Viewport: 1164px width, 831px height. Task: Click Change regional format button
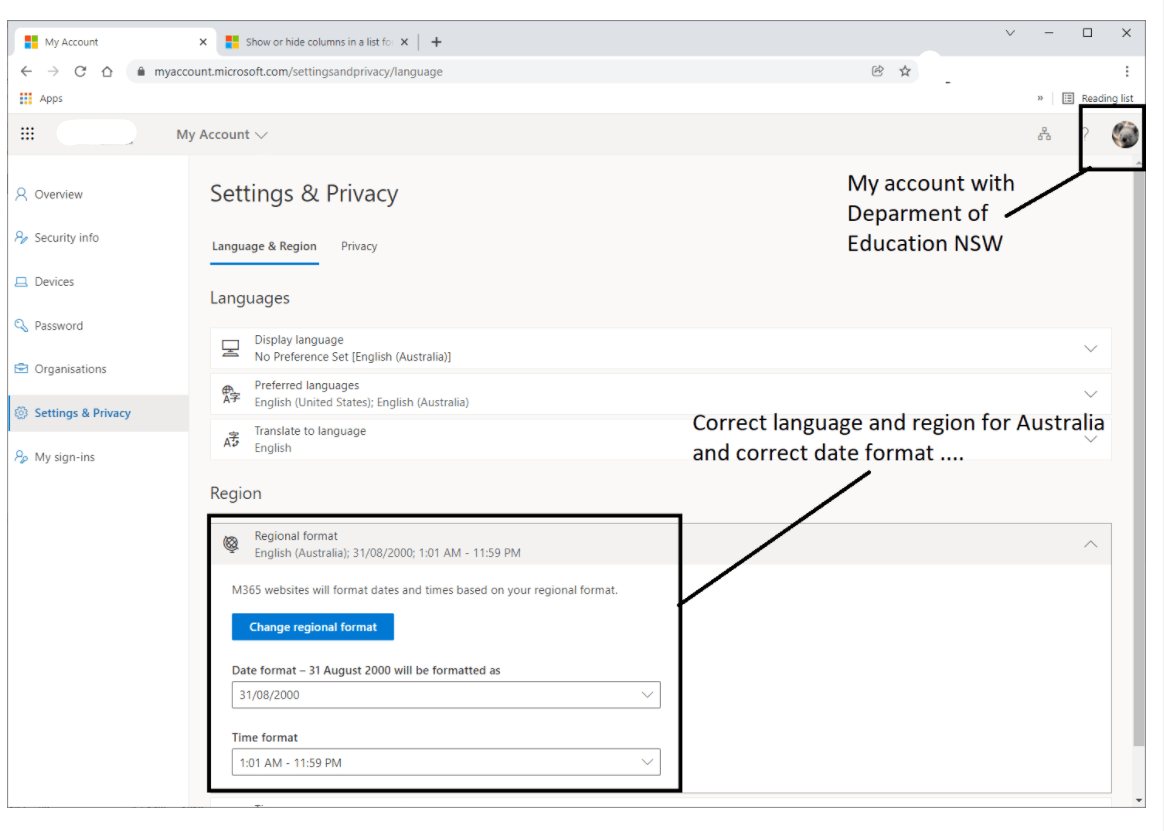pos(313,627)
